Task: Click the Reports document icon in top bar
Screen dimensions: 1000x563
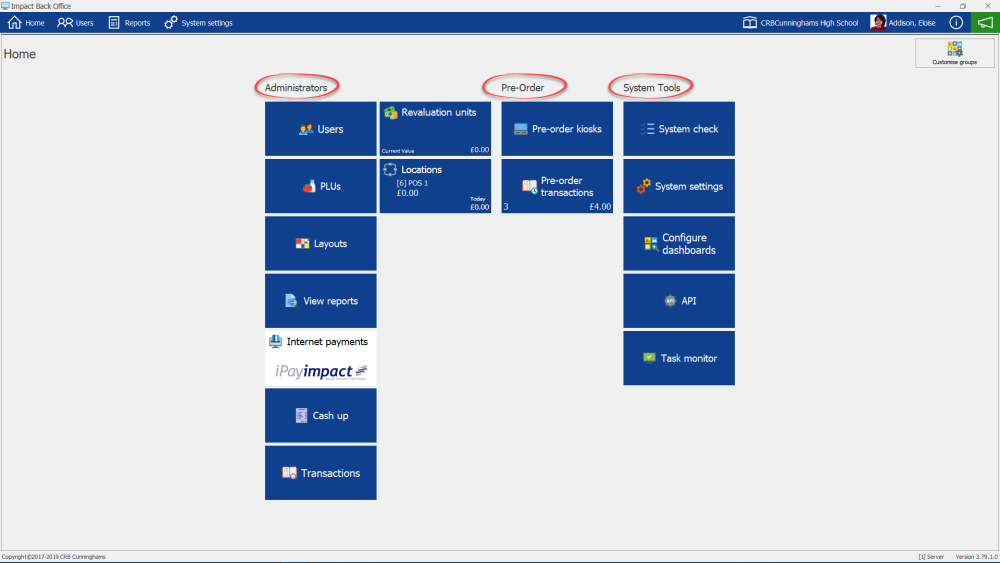Action: point(114,23)
